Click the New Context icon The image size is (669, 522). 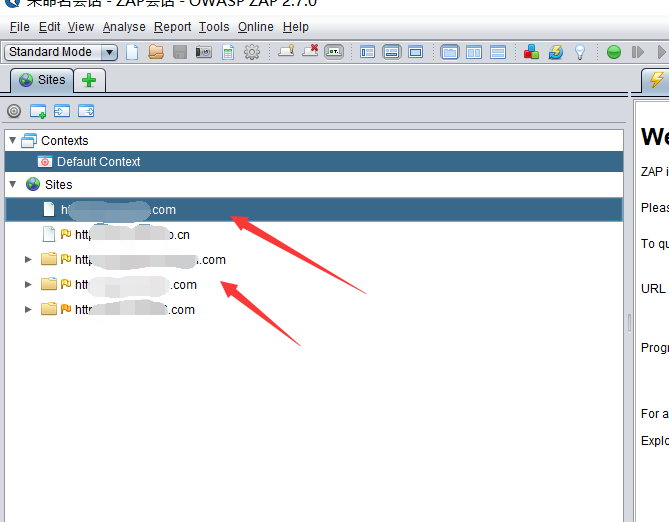point(38,111)
